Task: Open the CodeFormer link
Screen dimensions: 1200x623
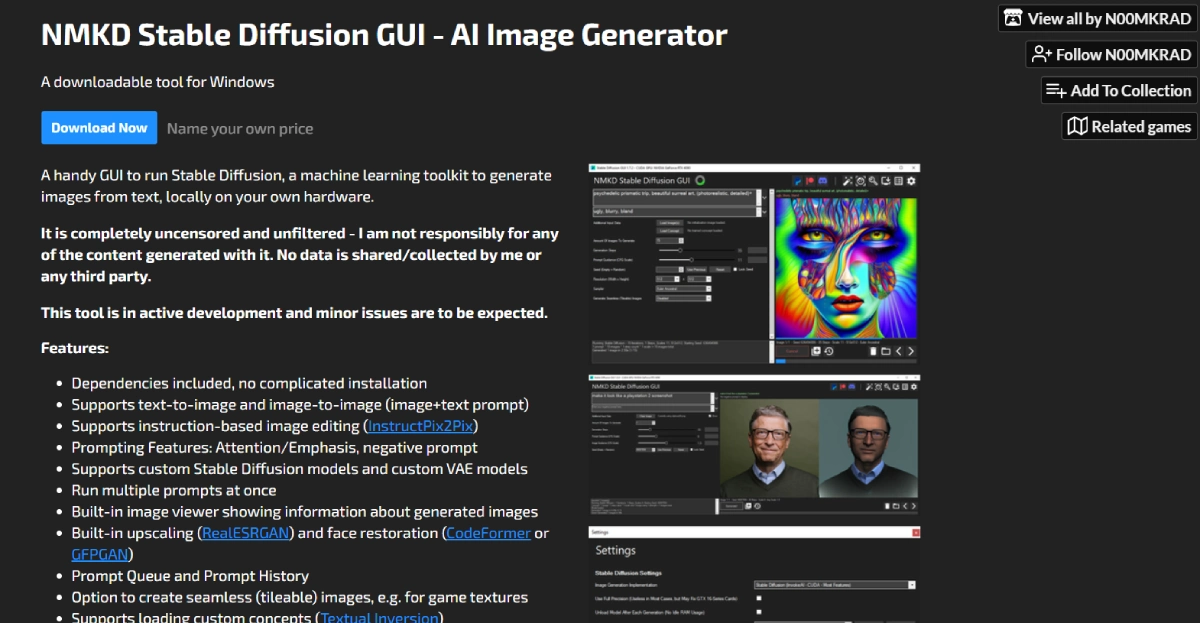Action: click(488, 533)
